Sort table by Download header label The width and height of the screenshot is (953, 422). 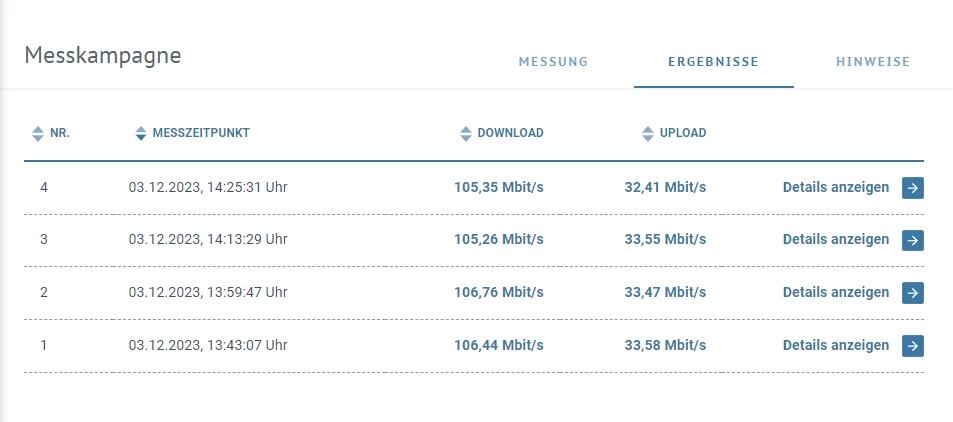click(510, 133)
